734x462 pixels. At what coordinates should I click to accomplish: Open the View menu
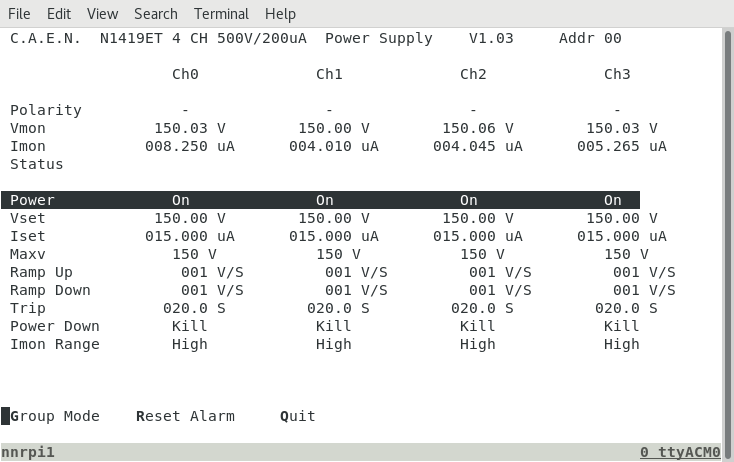coord(102,14)
